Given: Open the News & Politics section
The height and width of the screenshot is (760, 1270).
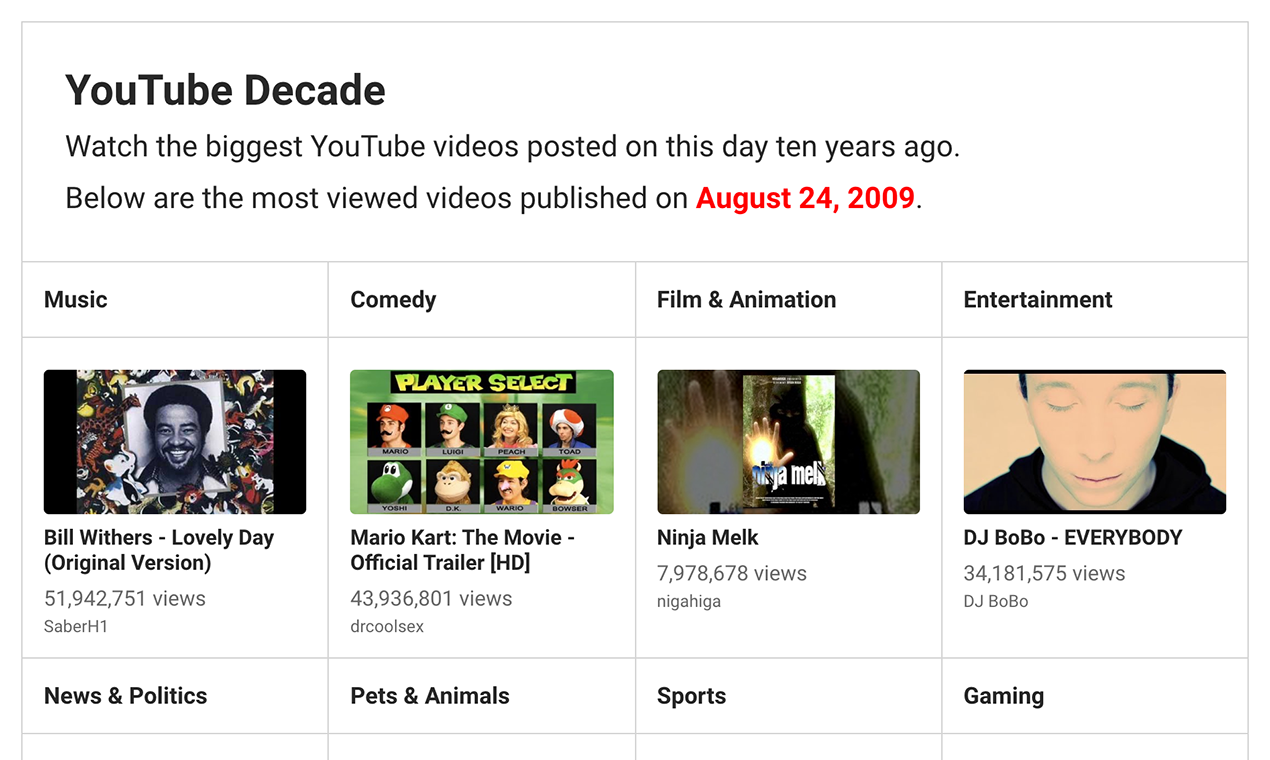Looking at the screenshot, I should click(125, 695).
